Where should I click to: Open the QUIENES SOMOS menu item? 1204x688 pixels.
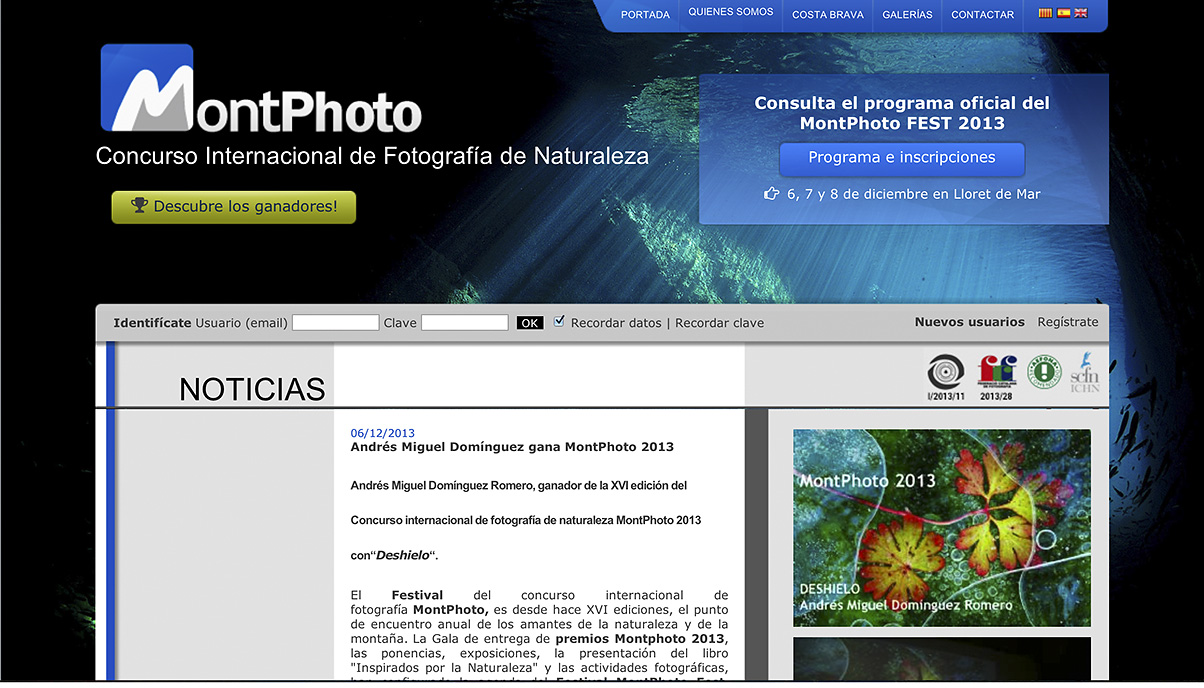pos(731,13)
